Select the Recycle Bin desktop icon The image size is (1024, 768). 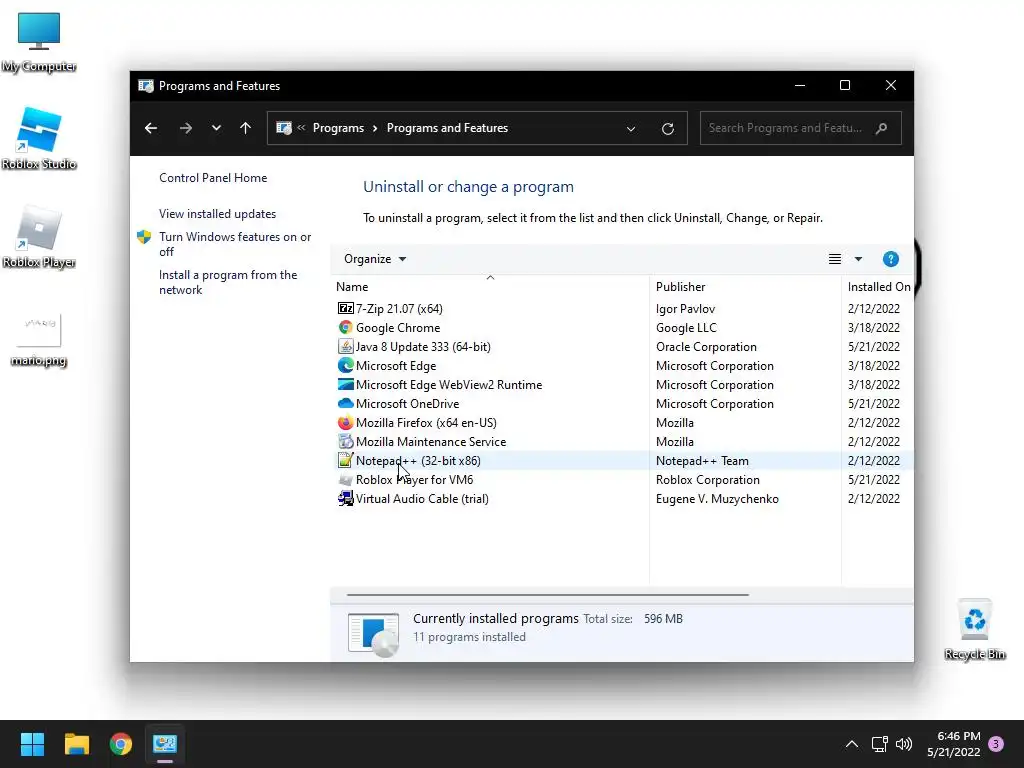pos(975,630)
